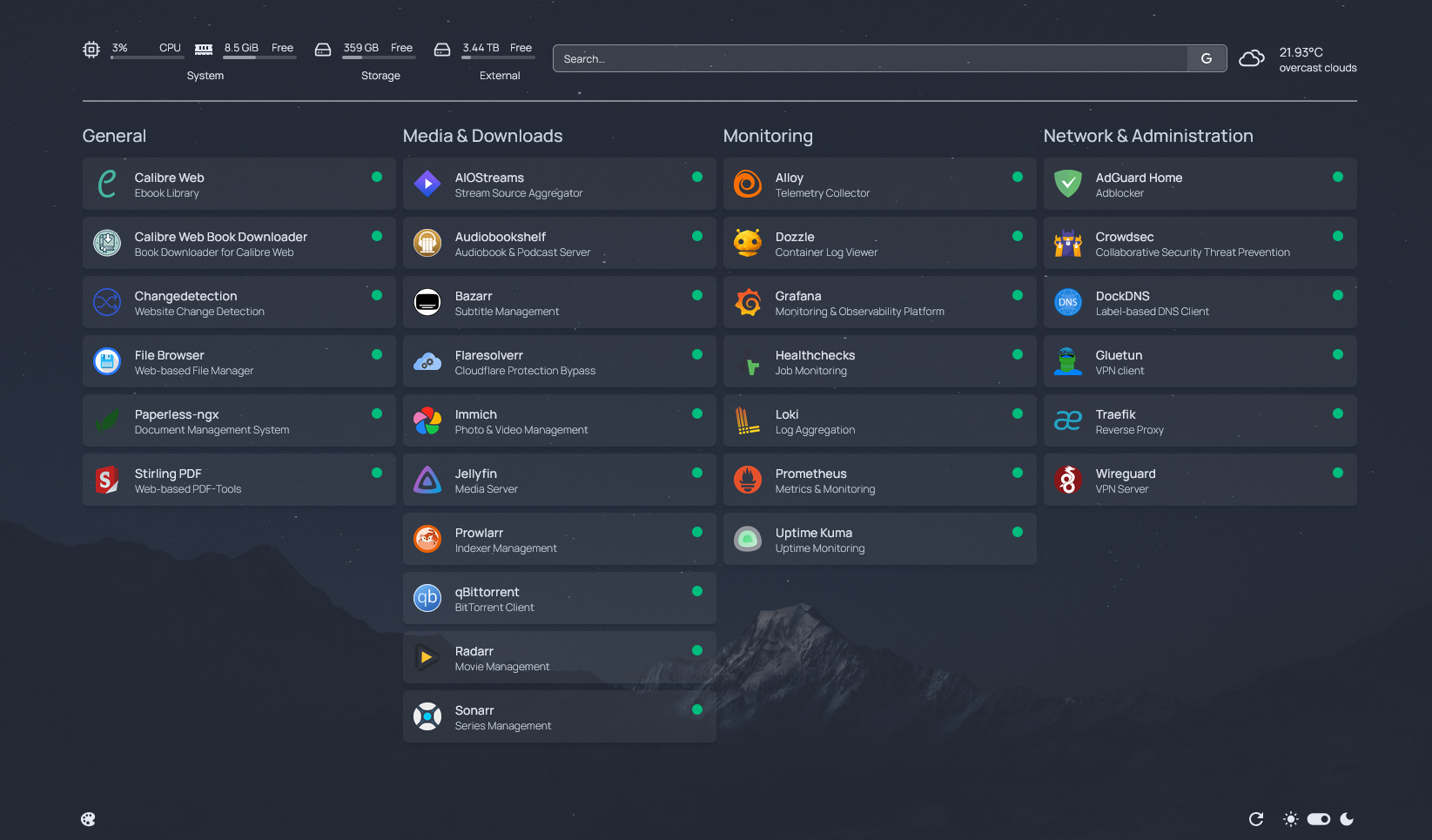
Task: Collapse the Monitoring group heading
Action: 768,136
